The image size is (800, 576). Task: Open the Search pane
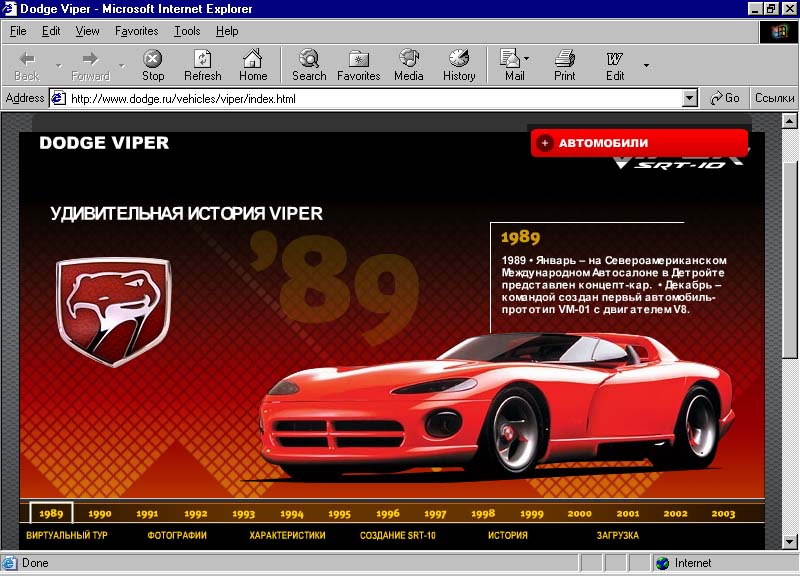[x=309, y=65]
